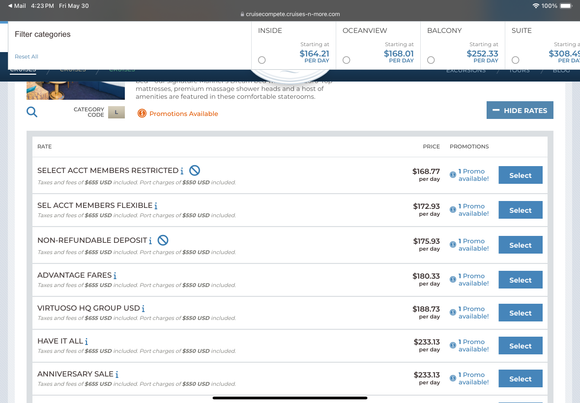This screenshot has height=403, width=580.
Task: Open info icon for VIRTUOSO HQ GROUP USD
Action: [x=143, y=308]
